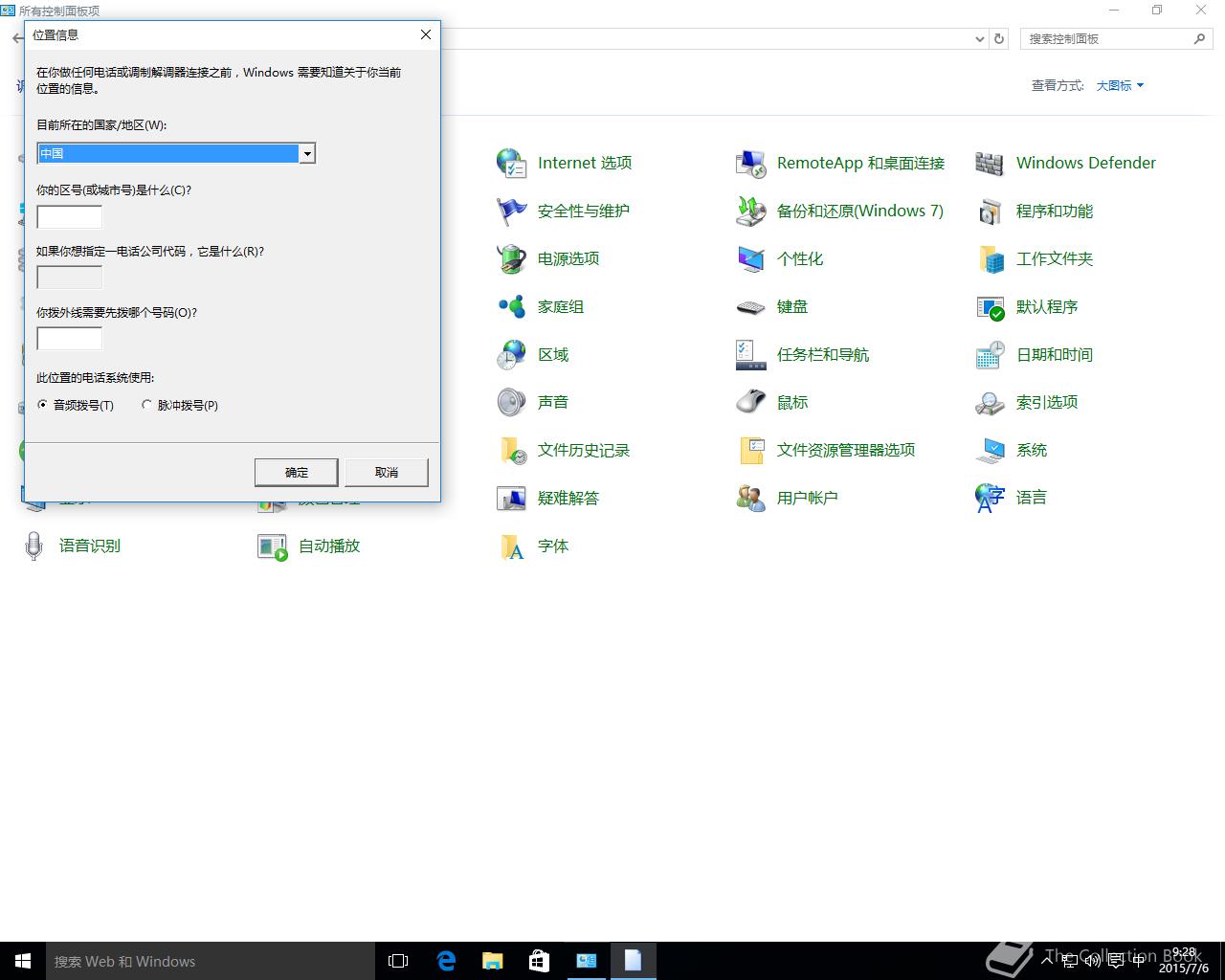Open 任务栏和导航 icon
Image resolution: width=1225 pixels, height=980 pixels.
(x=750, y=354)
